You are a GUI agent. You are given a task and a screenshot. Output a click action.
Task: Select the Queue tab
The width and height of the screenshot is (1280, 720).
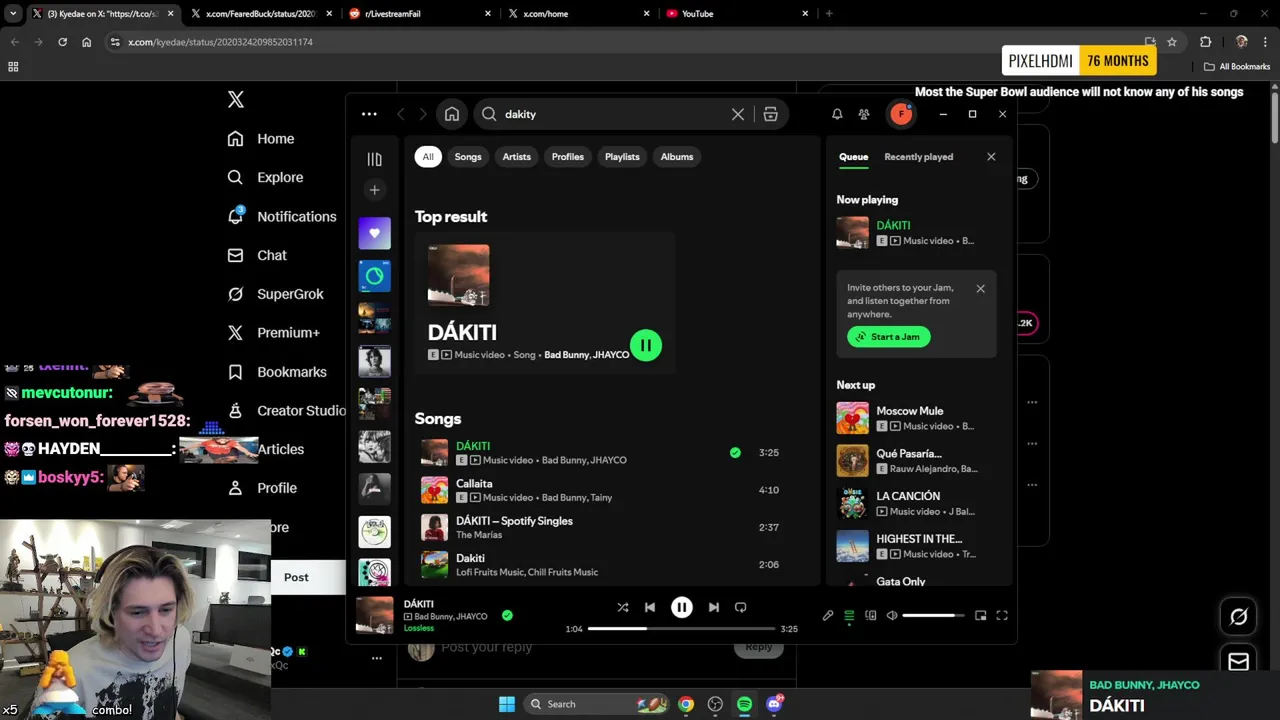click(853, 157)
